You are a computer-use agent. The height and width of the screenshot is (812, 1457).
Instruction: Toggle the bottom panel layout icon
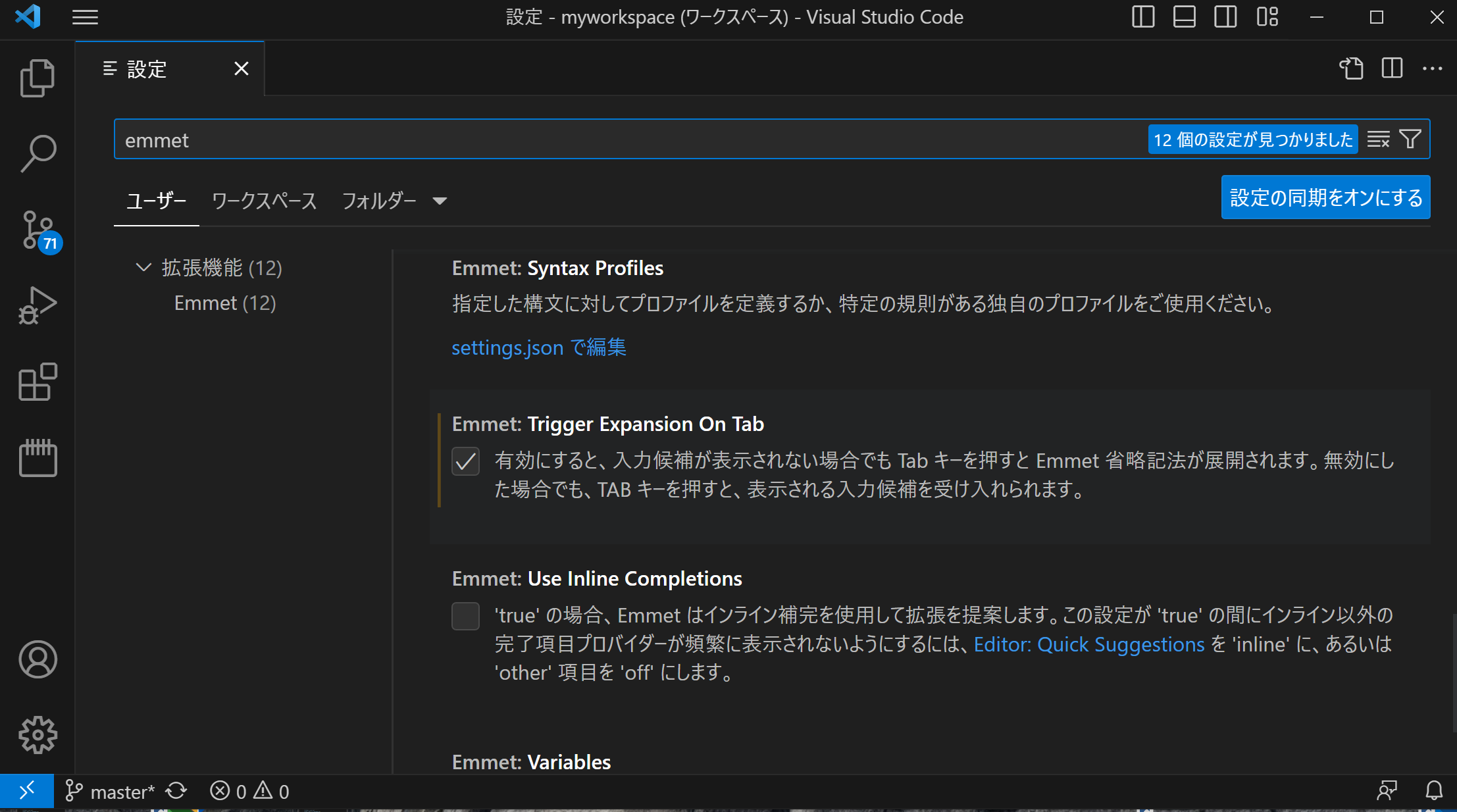(1184, 17)
